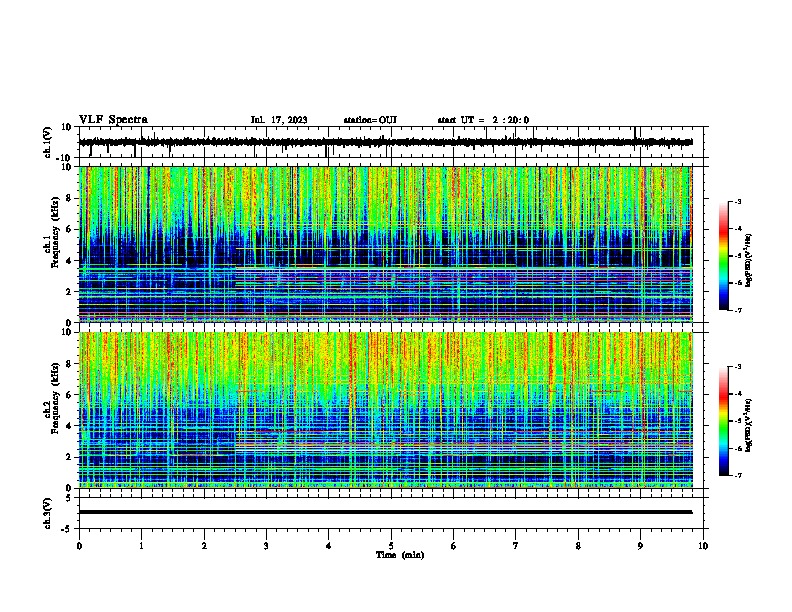Viewport: 792px width, 612px height.
Task: Click the flat ch.3 voltage trace line
Action: [385, 512]
